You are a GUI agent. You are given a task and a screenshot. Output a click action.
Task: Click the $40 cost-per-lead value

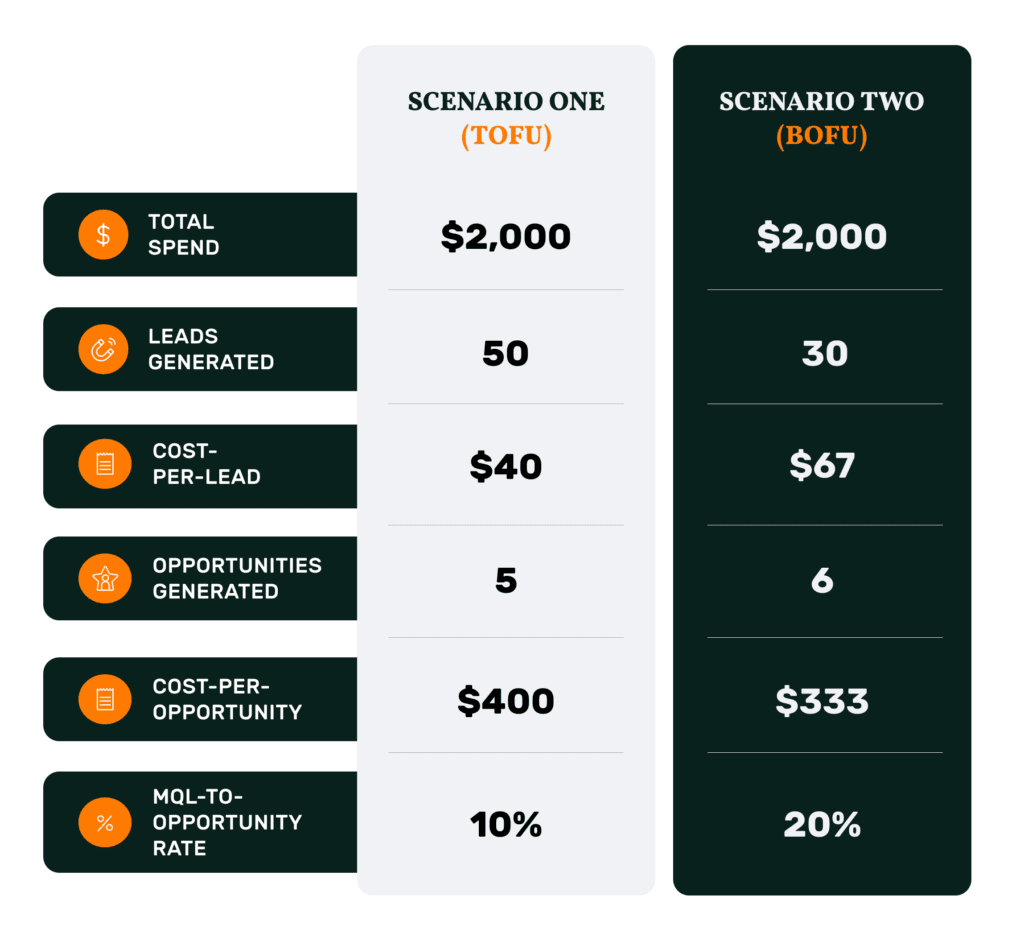(x=506, y=466)
